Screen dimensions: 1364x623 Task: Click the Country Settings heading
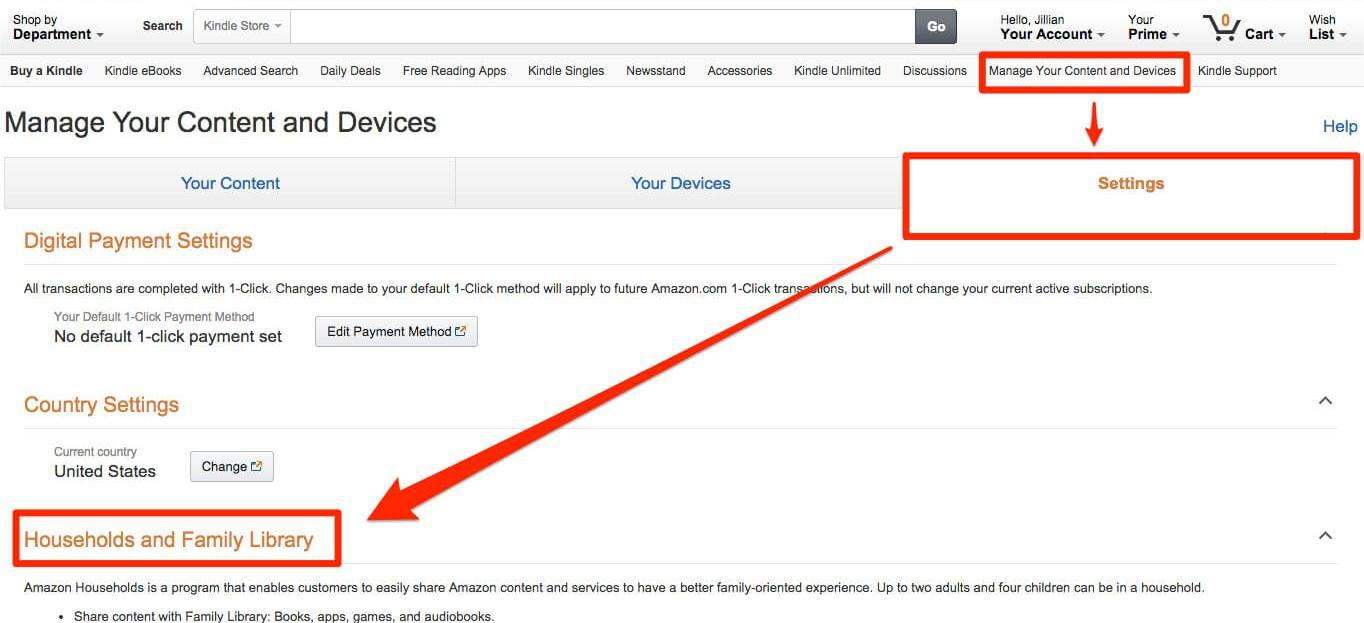[x=102, y=405]
